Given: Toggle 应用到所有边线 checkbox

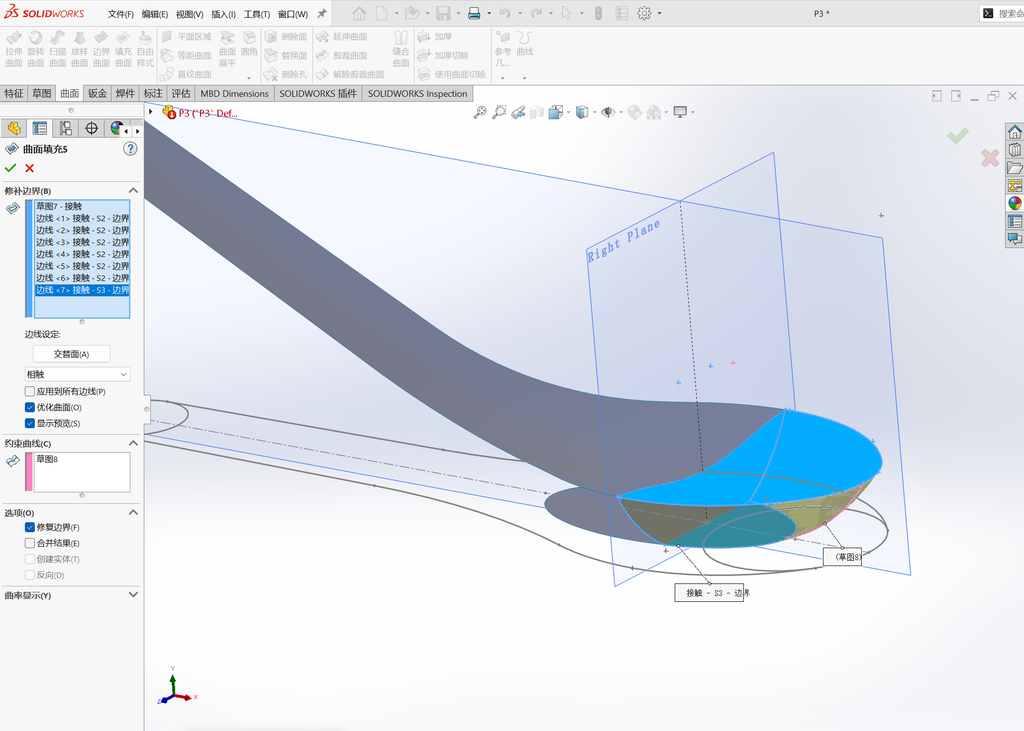Looking at the screenshot, I should [29, 391].
